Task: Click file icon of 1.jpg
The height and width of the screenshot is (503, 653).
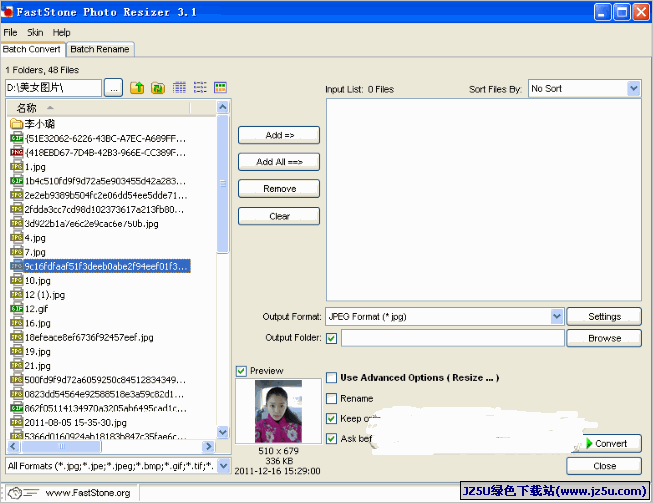Action: [x=16, y=167]
